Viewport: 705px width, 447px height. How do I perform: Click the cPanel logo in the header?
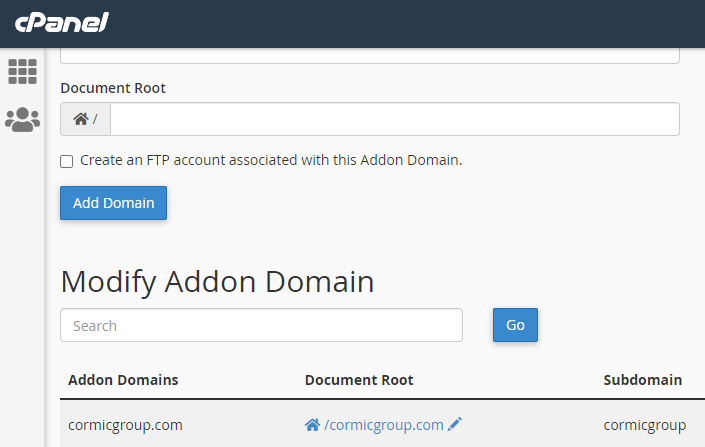(x=62, y=22)
